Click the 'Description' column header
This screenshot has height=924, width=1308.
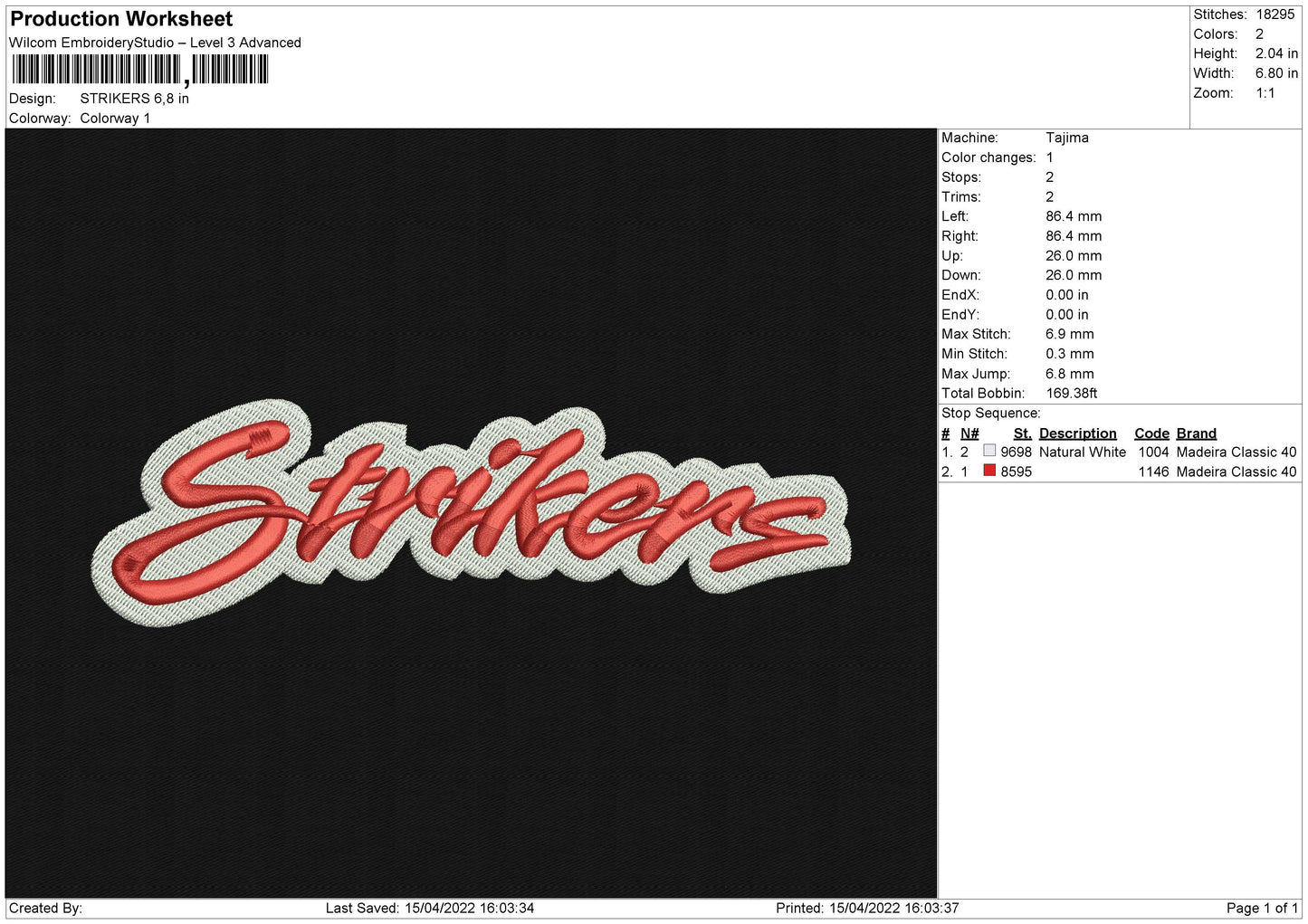coord(1078,433)
